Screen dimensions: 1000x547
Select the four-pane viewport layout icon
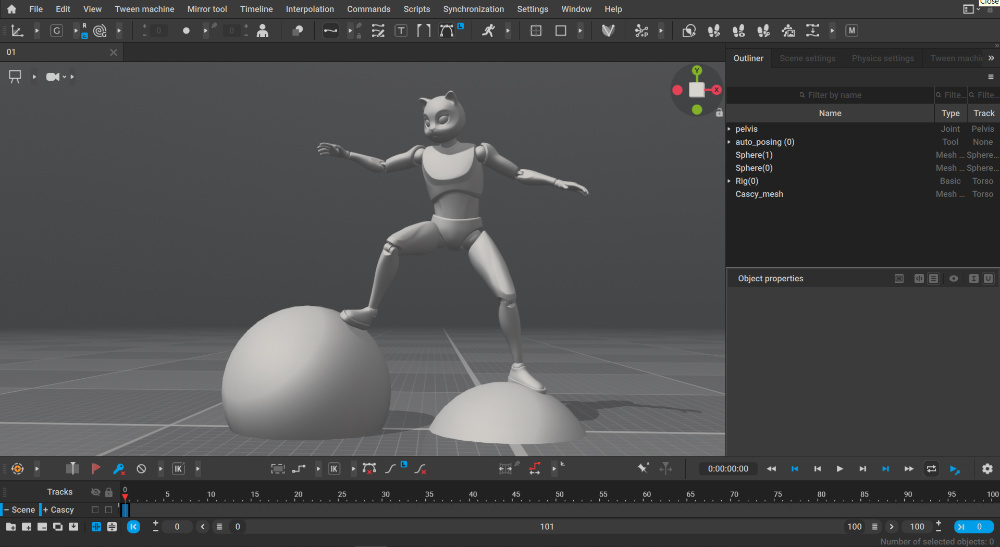pyautogui.click(x=536, y=31)
